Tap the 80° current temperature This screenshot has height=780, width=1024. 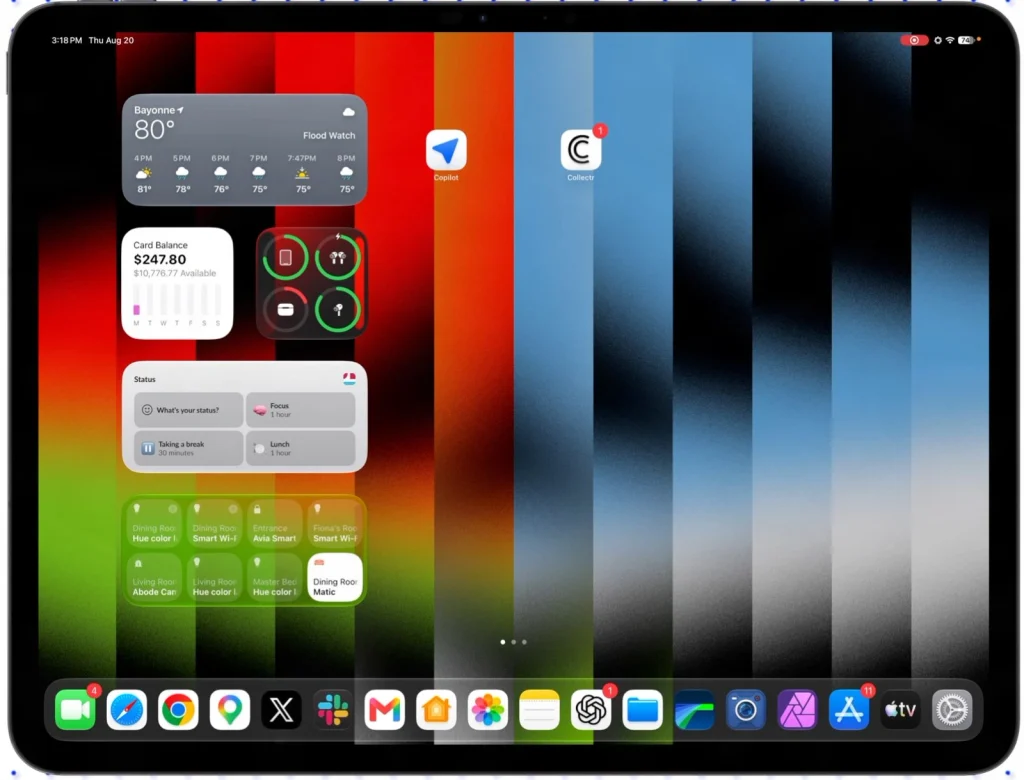click(154, 130)
